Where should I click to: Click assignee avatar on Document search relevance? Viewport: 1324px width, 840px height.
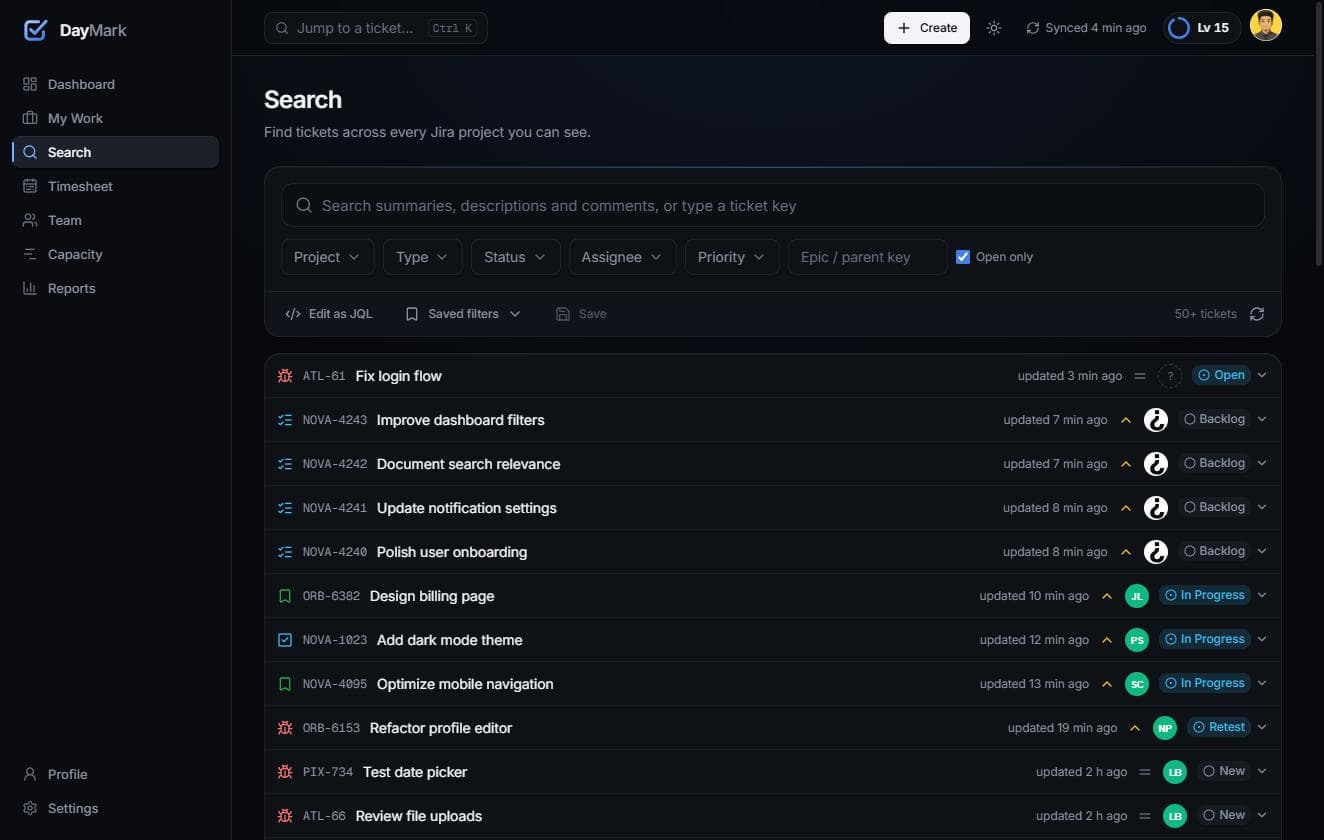1156,464
